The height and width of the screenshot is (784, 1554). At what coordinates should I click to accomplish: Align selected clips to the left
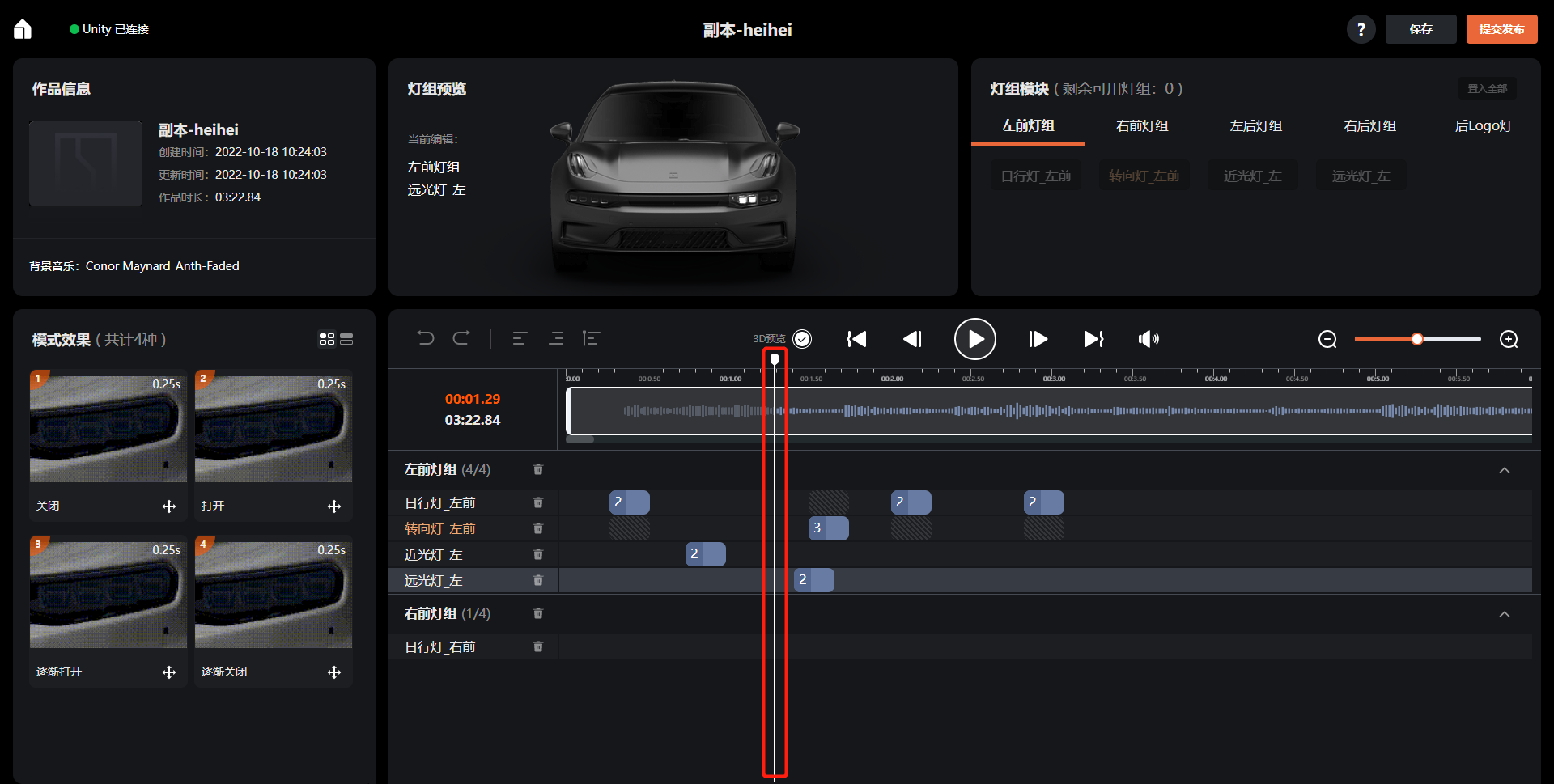pyautogui.click(x=520, y=338)
